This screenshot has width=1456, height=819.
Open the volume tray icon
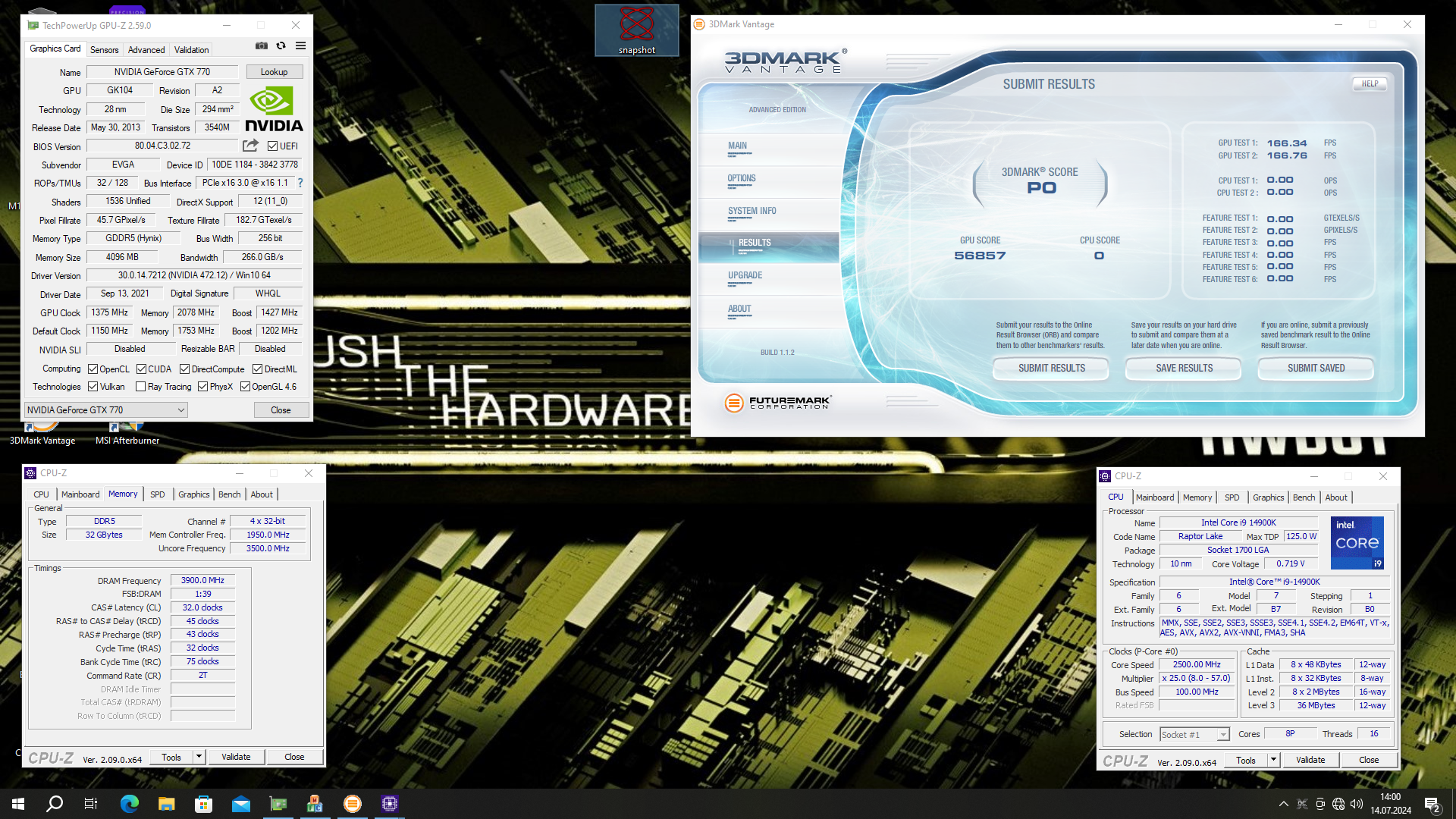1357,804
